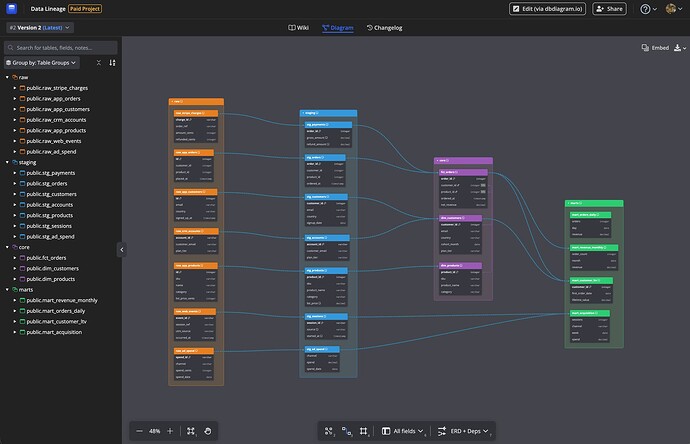
Task: Select public.mart_acquisition in the sidebar
Action: point(54,332)
